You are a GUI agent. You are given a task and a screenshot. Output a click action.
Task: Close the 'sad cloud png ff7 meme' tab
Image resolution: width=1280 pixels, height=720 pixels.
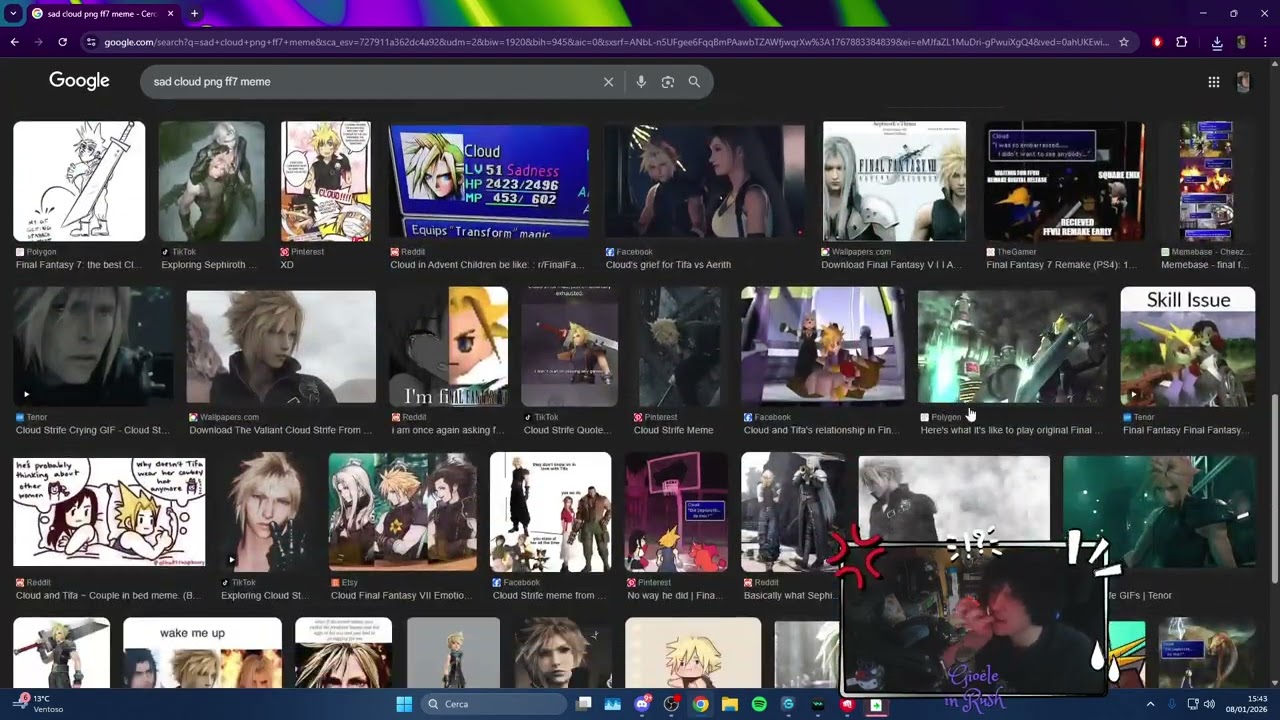[x=170, y=14]
